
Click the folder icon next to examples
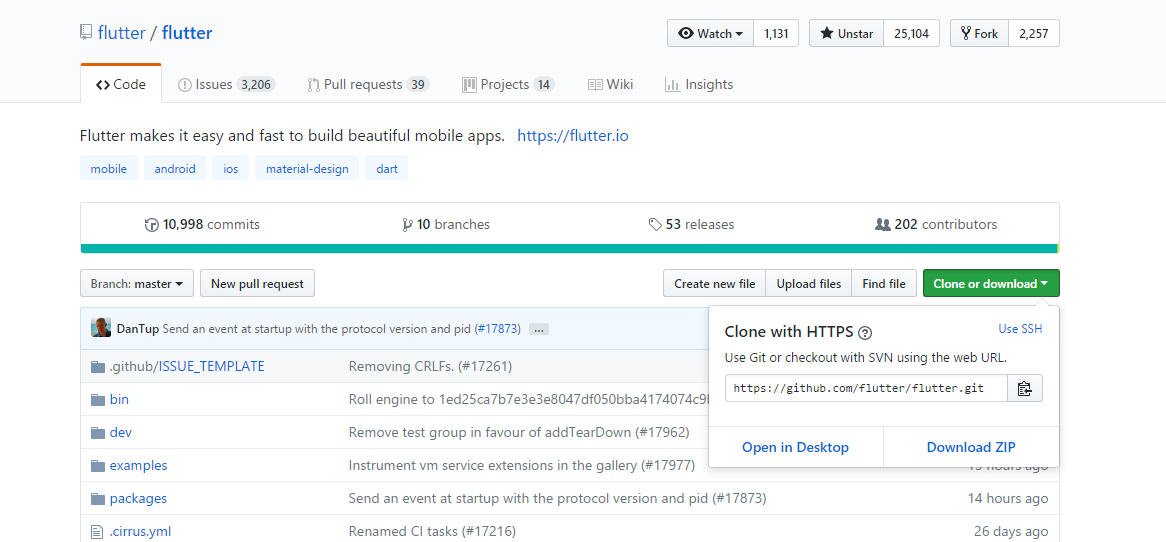tap(97, 465)
